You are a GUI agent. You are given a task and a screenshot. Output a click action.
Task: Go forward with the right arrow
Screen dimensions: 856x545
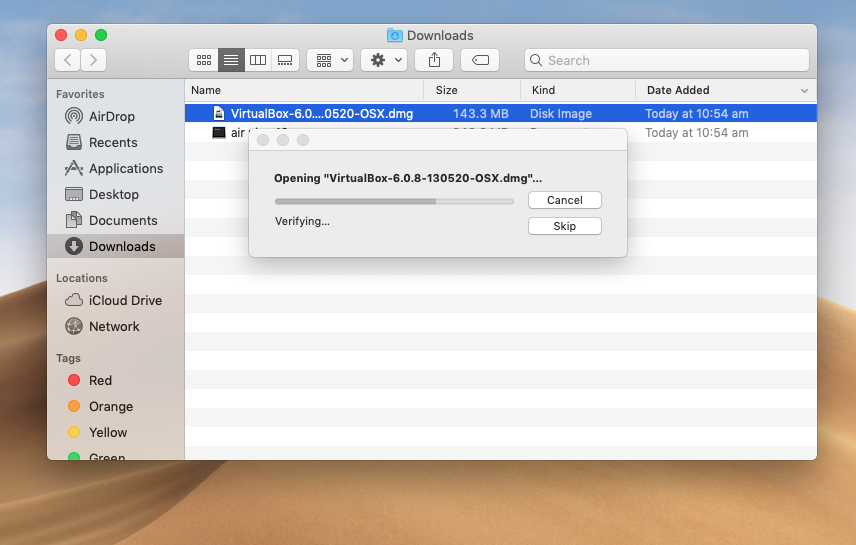click(x=93, y=60)
